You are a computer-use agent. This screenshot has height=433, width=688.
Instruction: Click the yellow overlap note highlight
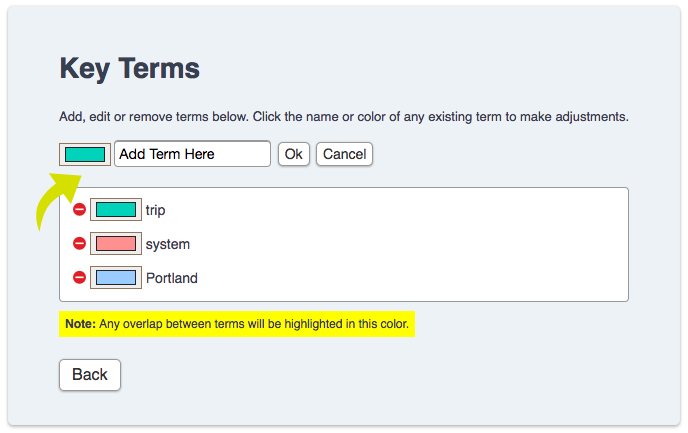coord(237,324)
